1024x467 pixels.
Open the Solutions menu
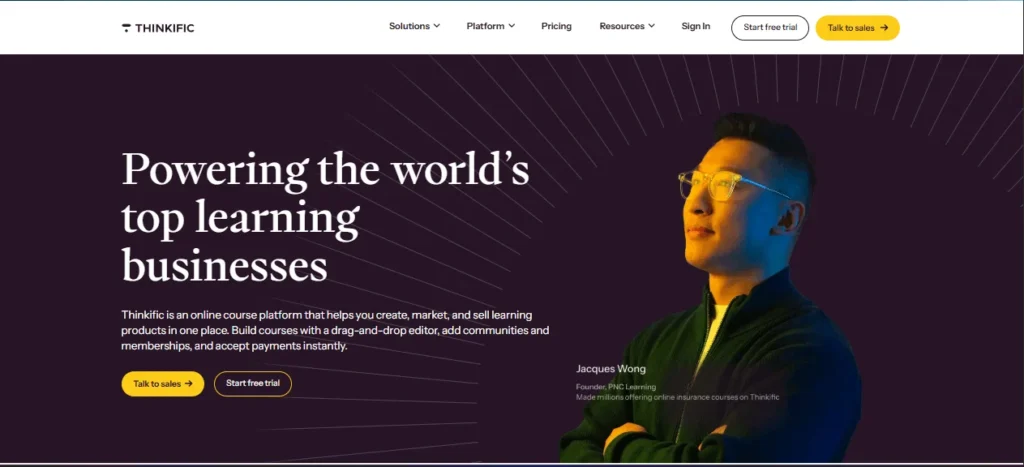415,26
